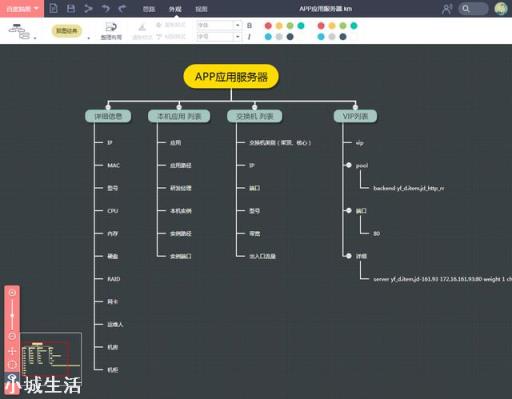Click the paste style button
This screenshot has height=399, width=512.
[x=171, y=36]
